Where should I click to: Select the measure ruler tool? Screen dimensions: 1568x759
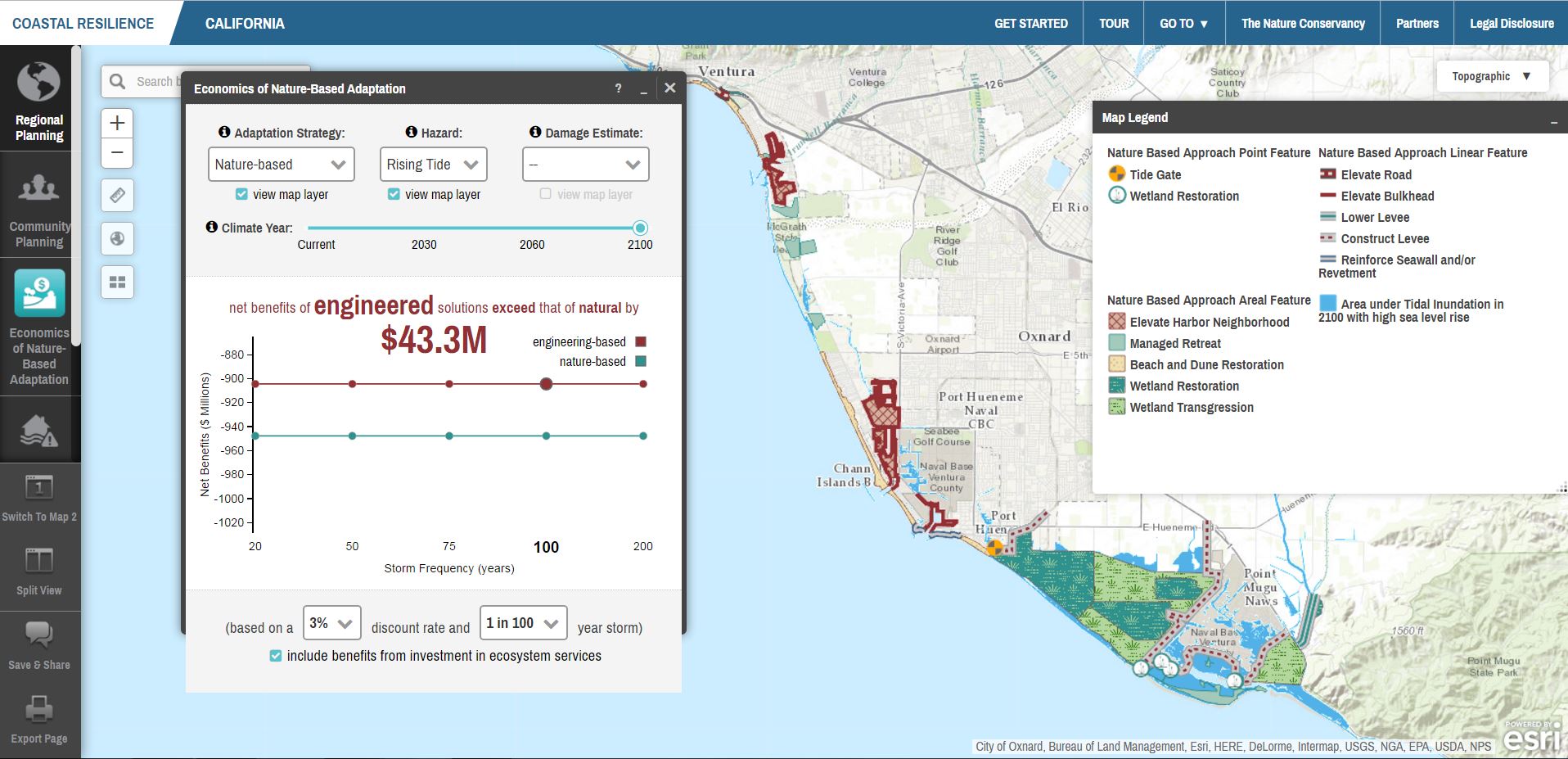pyautogui.click(x=117, y=196)
